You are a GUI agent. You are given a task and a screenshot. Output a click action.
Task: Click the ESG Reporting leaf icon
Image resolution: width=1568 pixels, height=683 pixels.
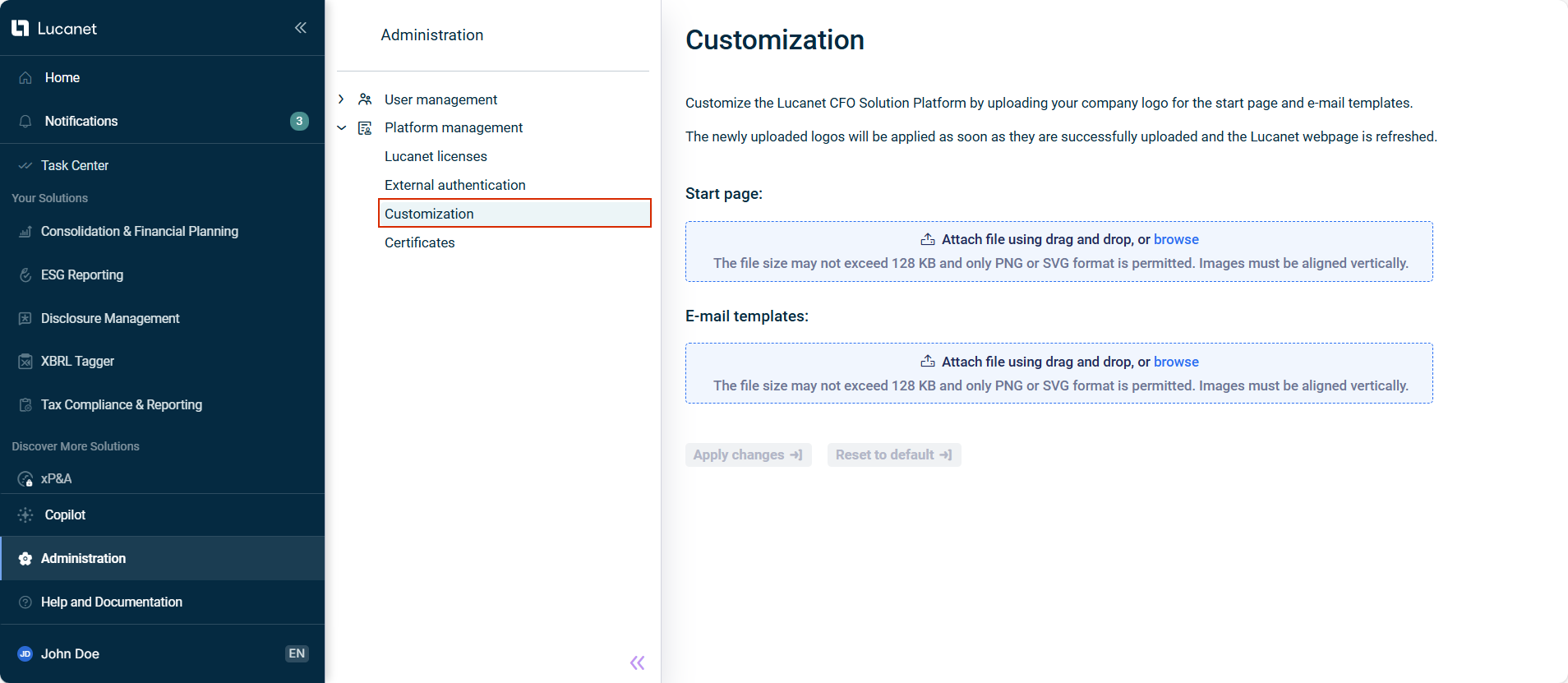tap(25, 275)
